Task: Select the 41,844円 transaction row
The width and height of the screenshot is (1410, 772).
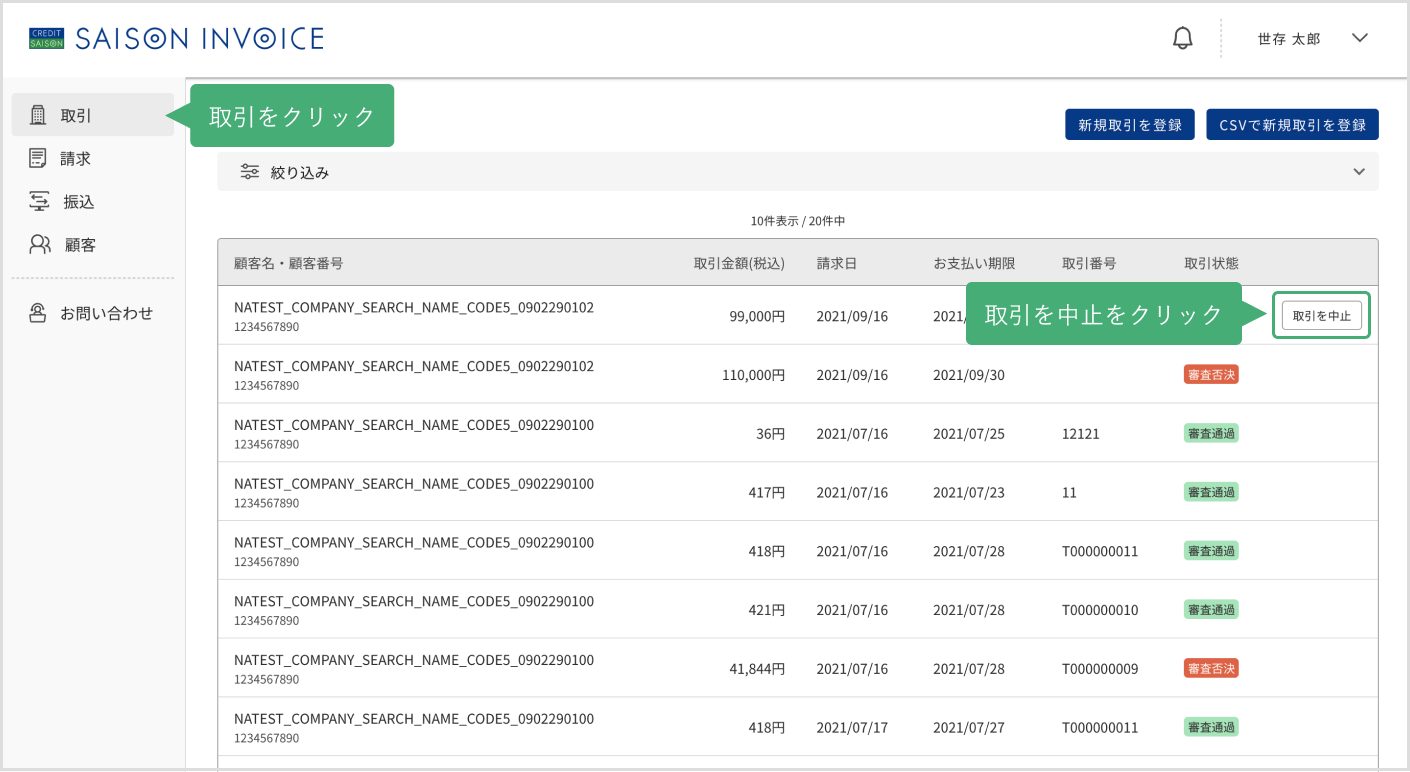Action: point(797,668)
